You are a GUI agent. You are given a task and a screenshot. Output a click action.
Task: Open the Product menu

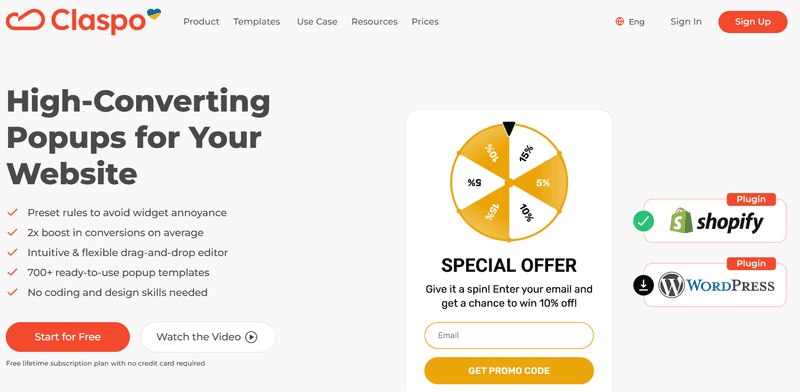(201, 21)
